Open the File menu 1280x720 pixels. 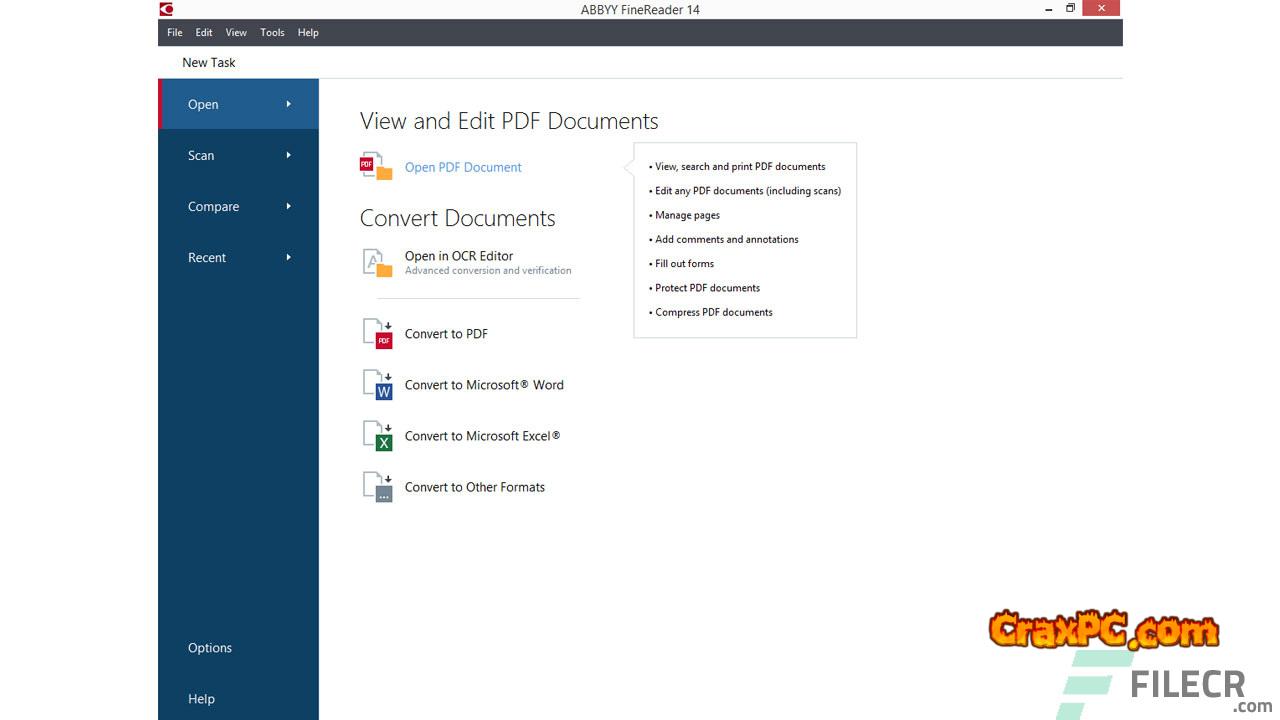175,32
